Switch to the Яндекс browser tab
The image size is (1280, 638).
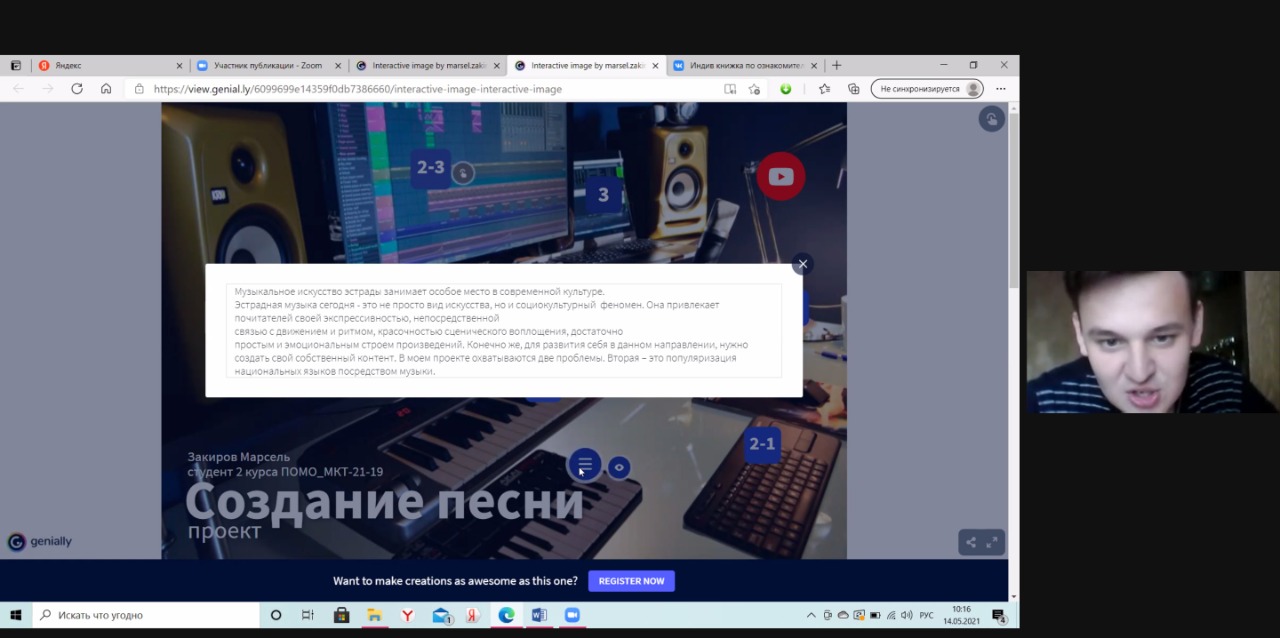click(x=110, y=66)
